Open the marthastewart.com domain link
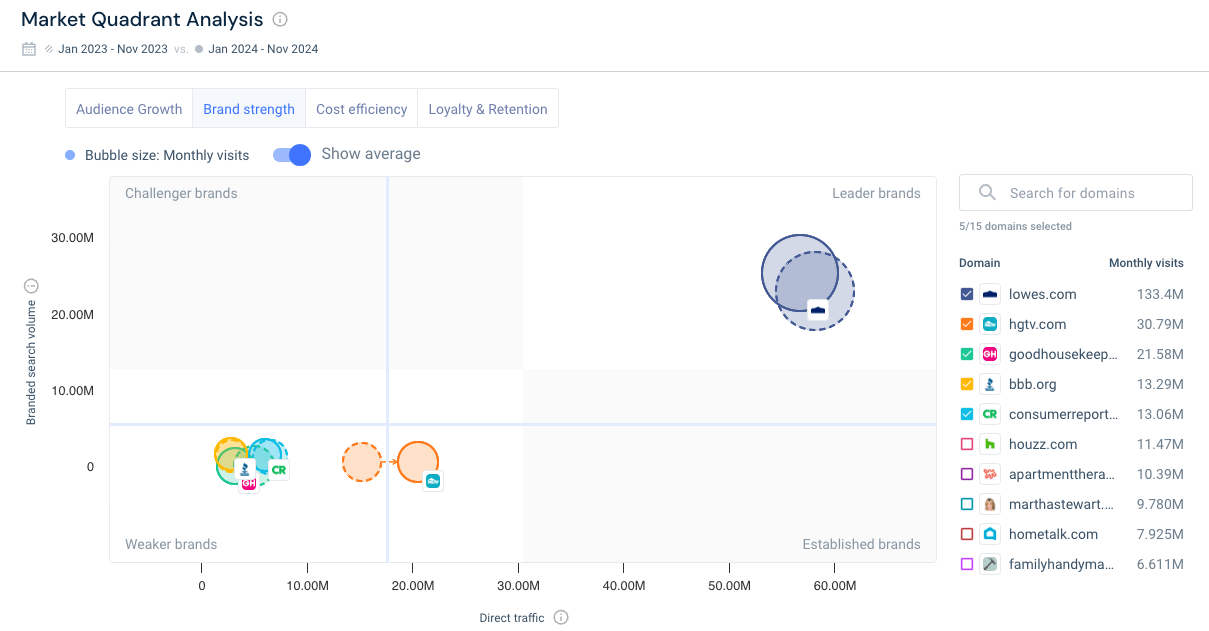Screen dimensions: 1209x631 pos(1060,504)
